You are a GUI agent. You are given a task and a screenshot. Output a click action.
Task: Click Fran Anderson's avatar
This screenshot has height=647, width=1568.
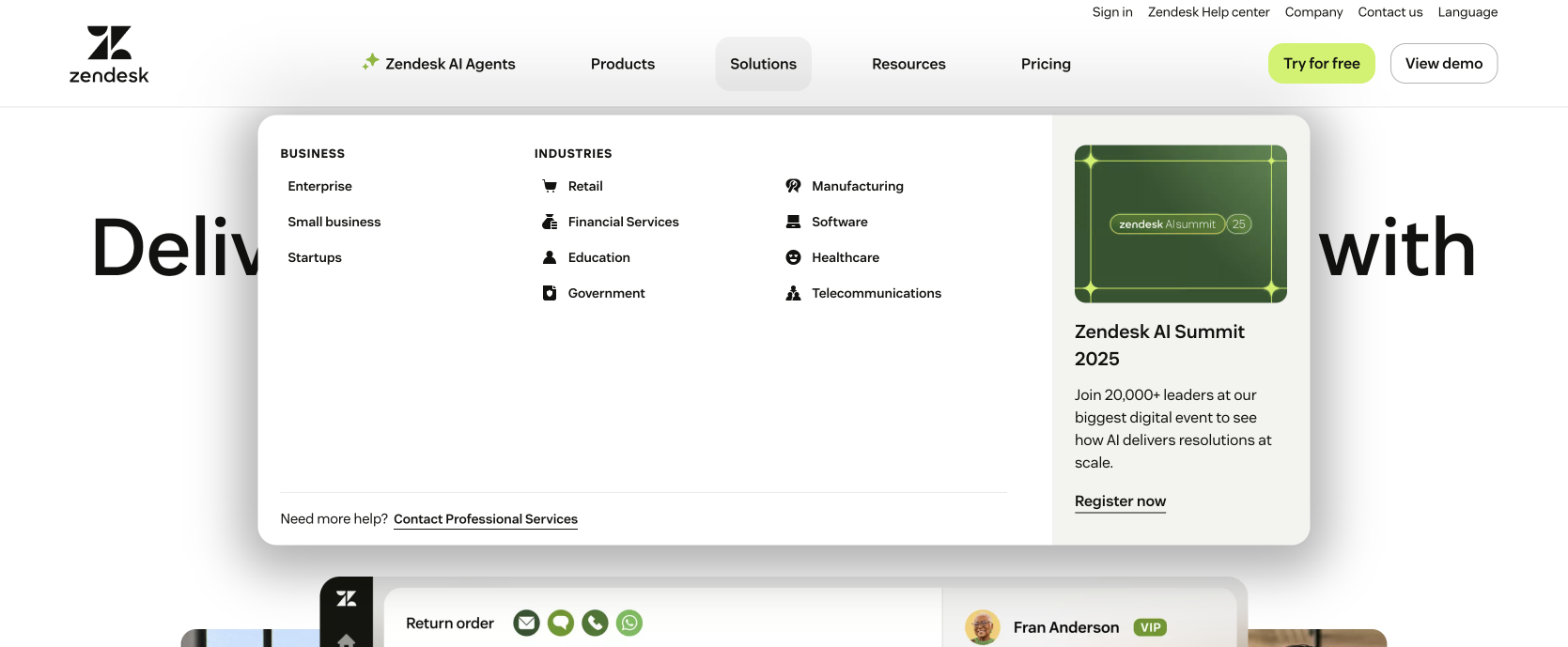click(983, 627)
